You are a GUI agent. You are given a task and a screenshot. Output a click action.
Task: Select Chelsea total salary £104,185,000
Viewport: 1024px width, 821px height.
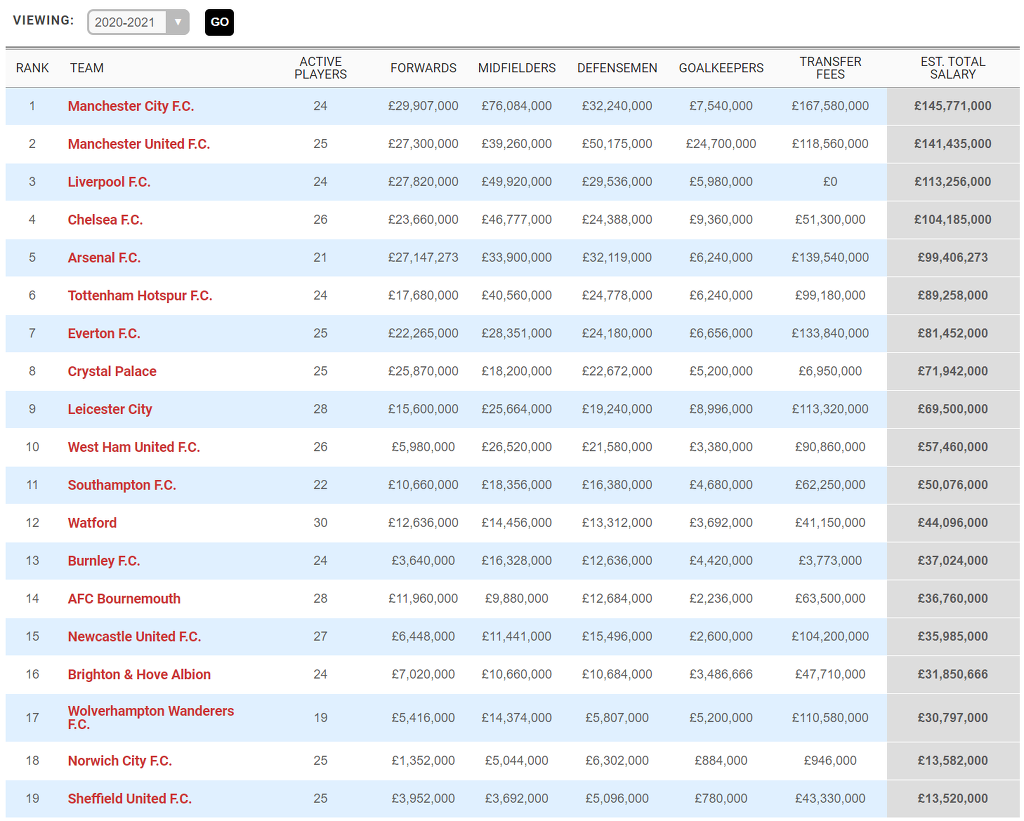[953, 219]
